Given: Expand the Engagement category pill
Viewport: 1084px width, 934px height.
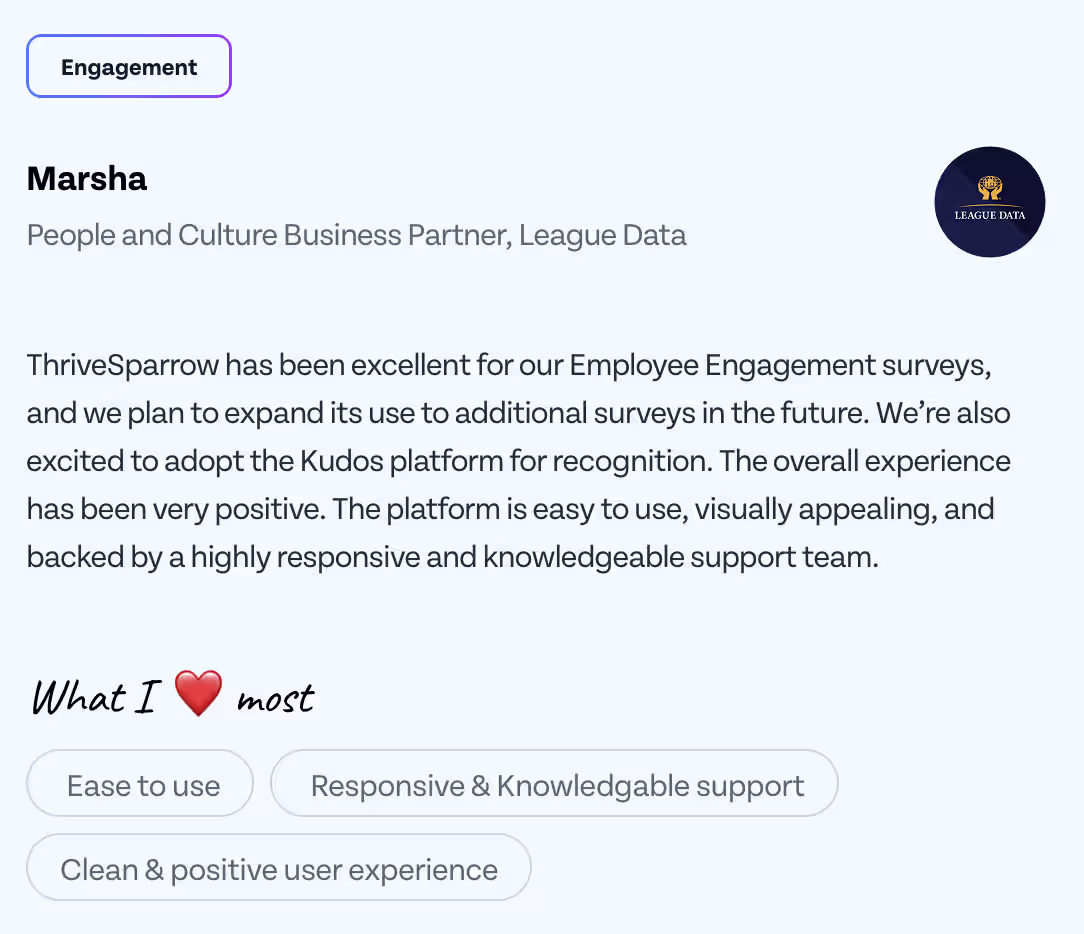Looking at the screenshot, I should [128, 66].
